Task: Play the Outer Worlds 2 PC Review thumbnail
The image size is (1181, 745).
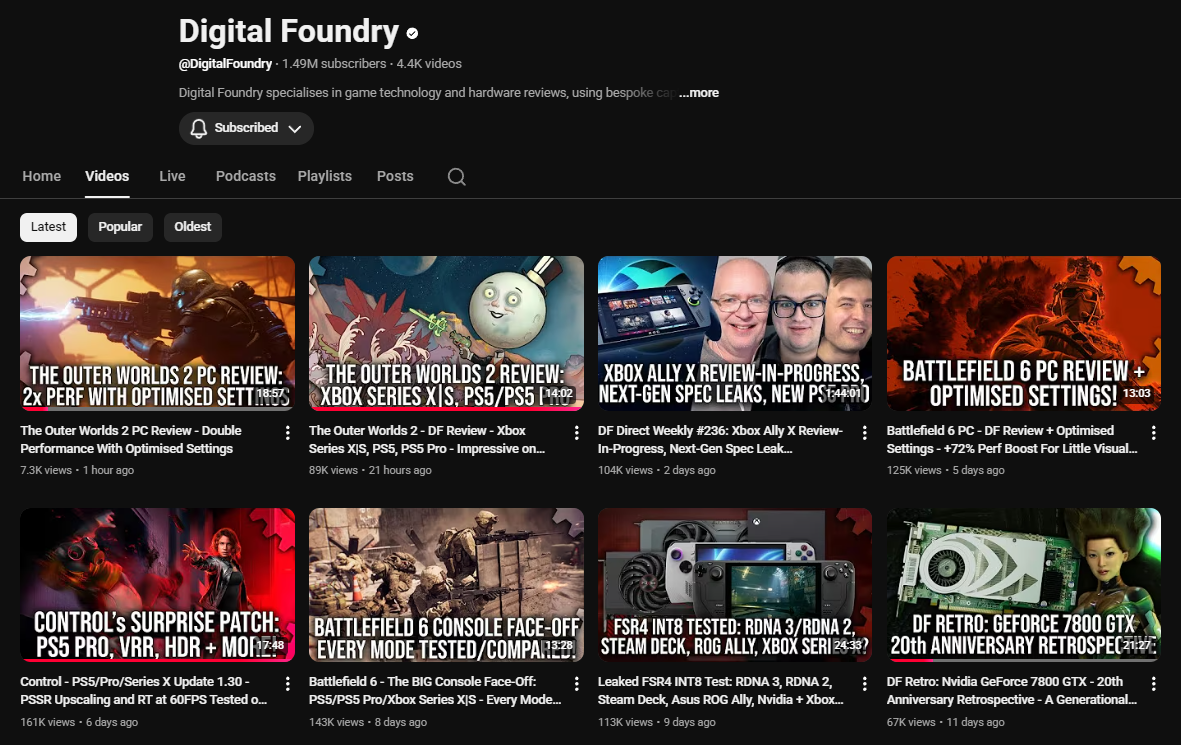Action: click(157, 333)
